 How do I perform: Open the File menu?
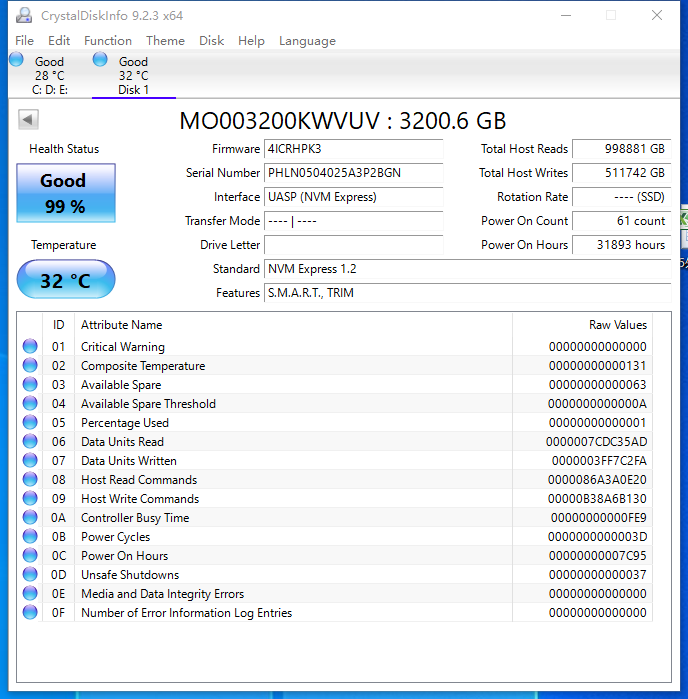tap(25, 41)
